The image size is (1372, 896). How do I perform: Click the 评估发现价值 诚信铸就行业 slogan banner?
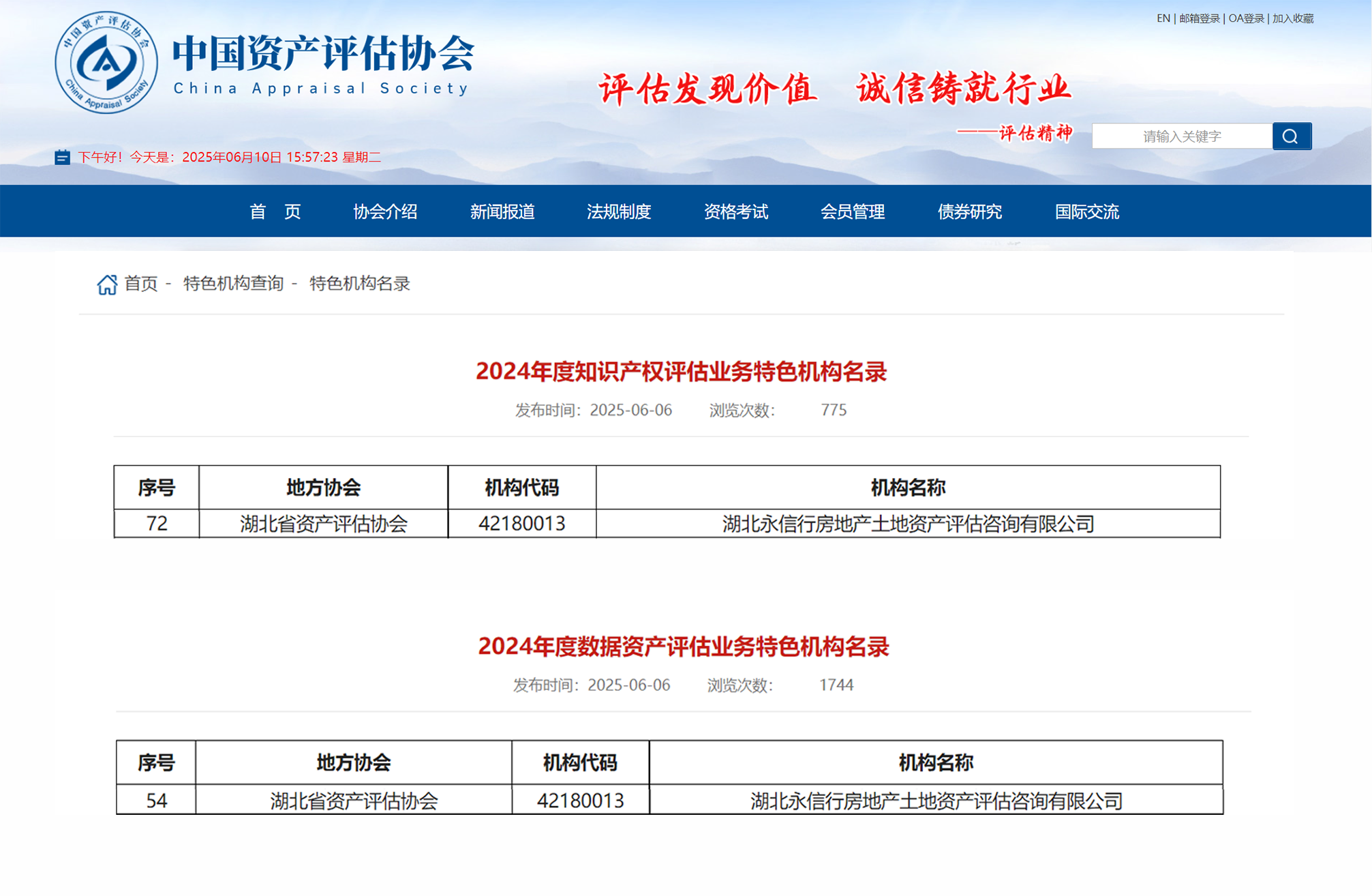pyautogui.click(x=835, y=89)
